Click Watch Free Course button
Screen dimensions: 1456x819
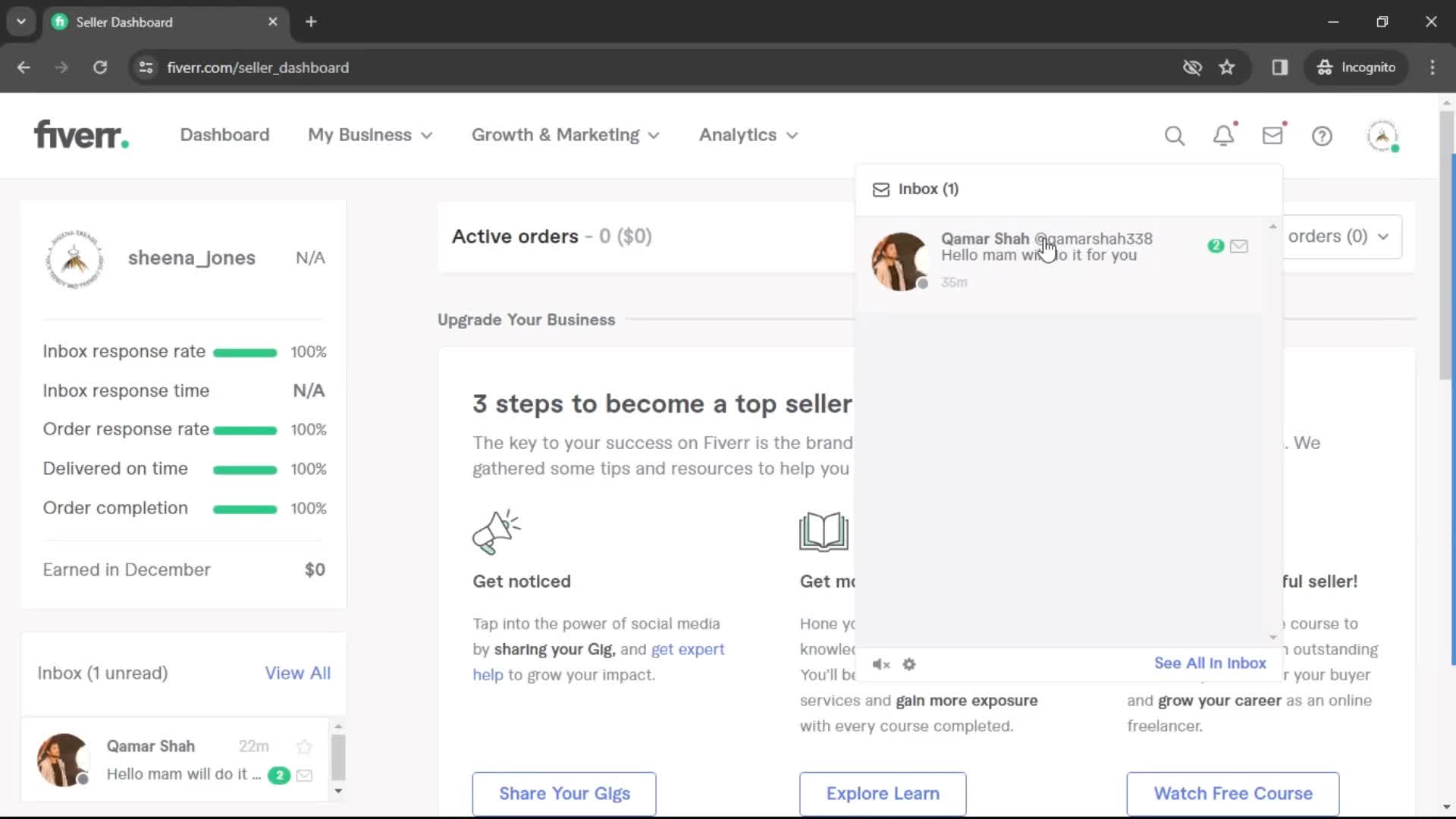[x=1233, y=794]
